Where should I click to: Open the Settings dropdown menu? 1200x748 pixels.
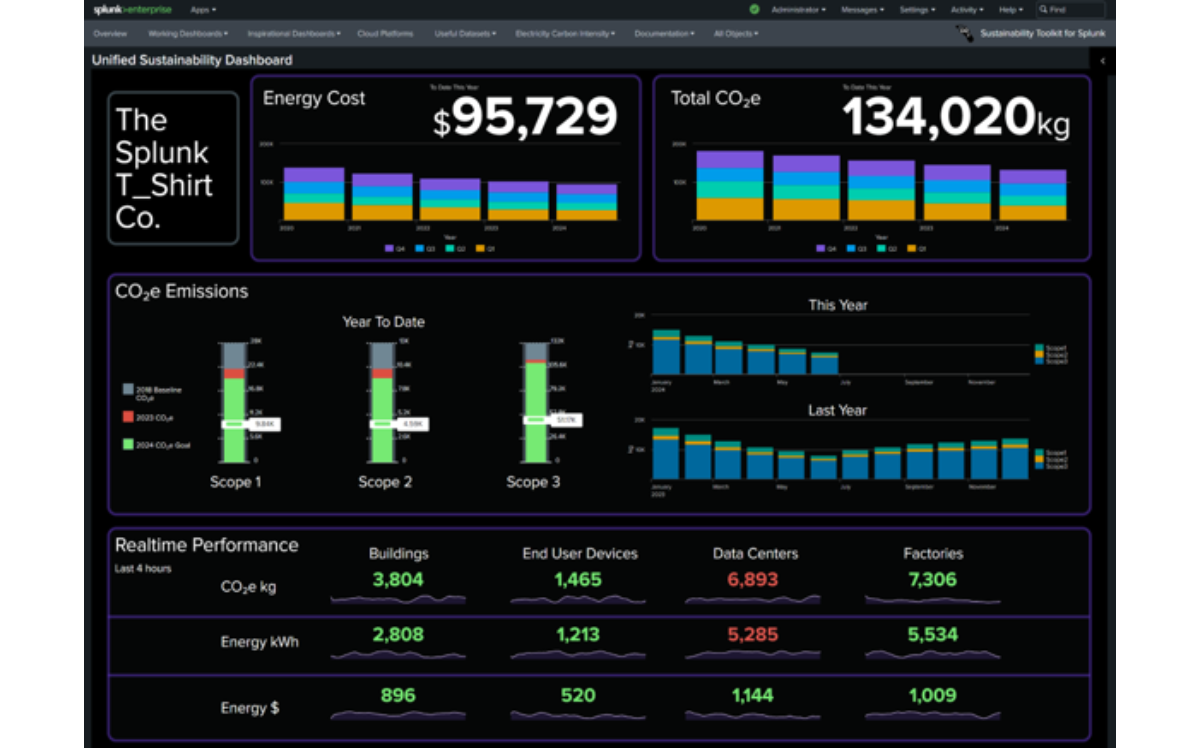click(x=917, y=9)
